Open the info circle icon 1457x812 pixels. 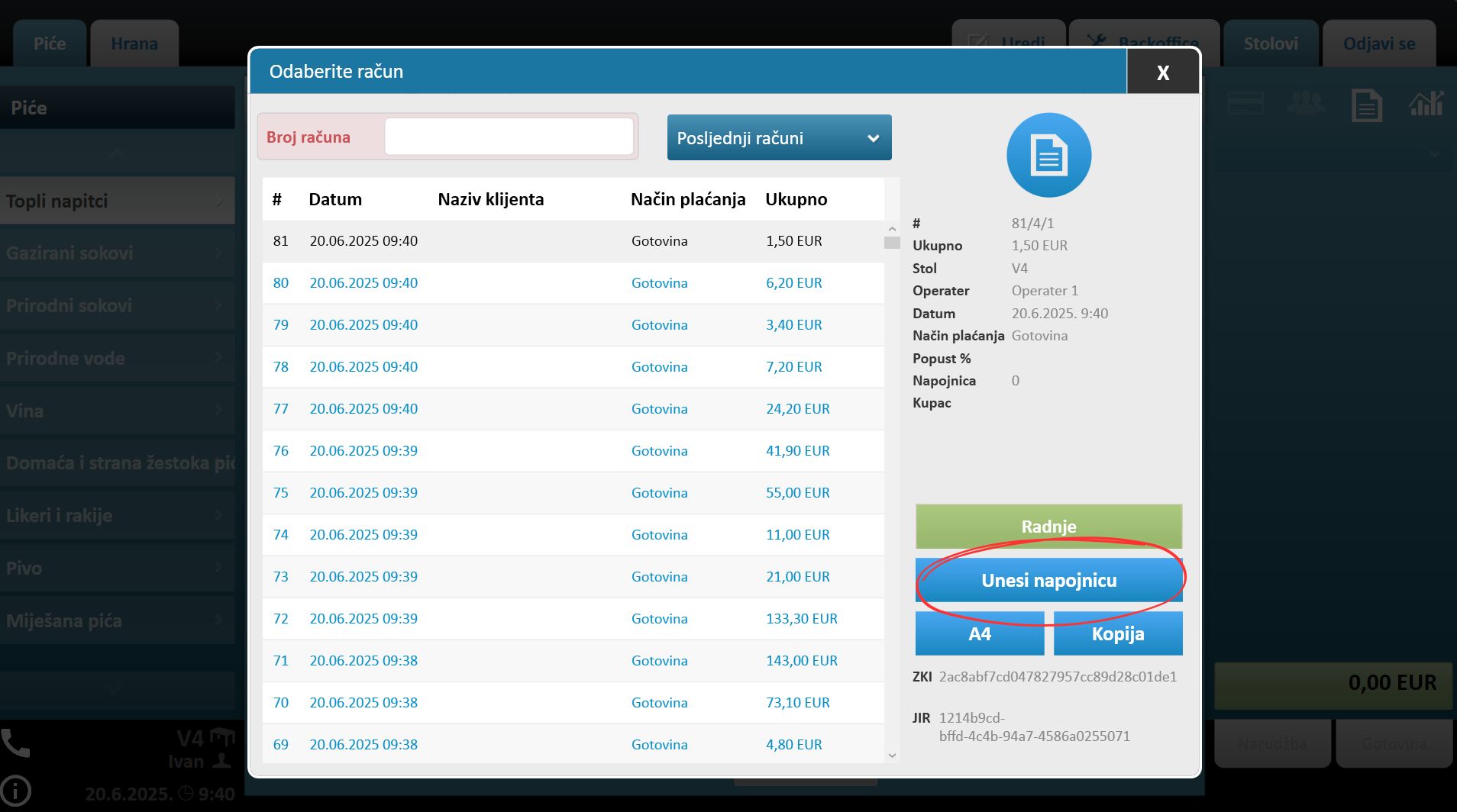point(15,791)
